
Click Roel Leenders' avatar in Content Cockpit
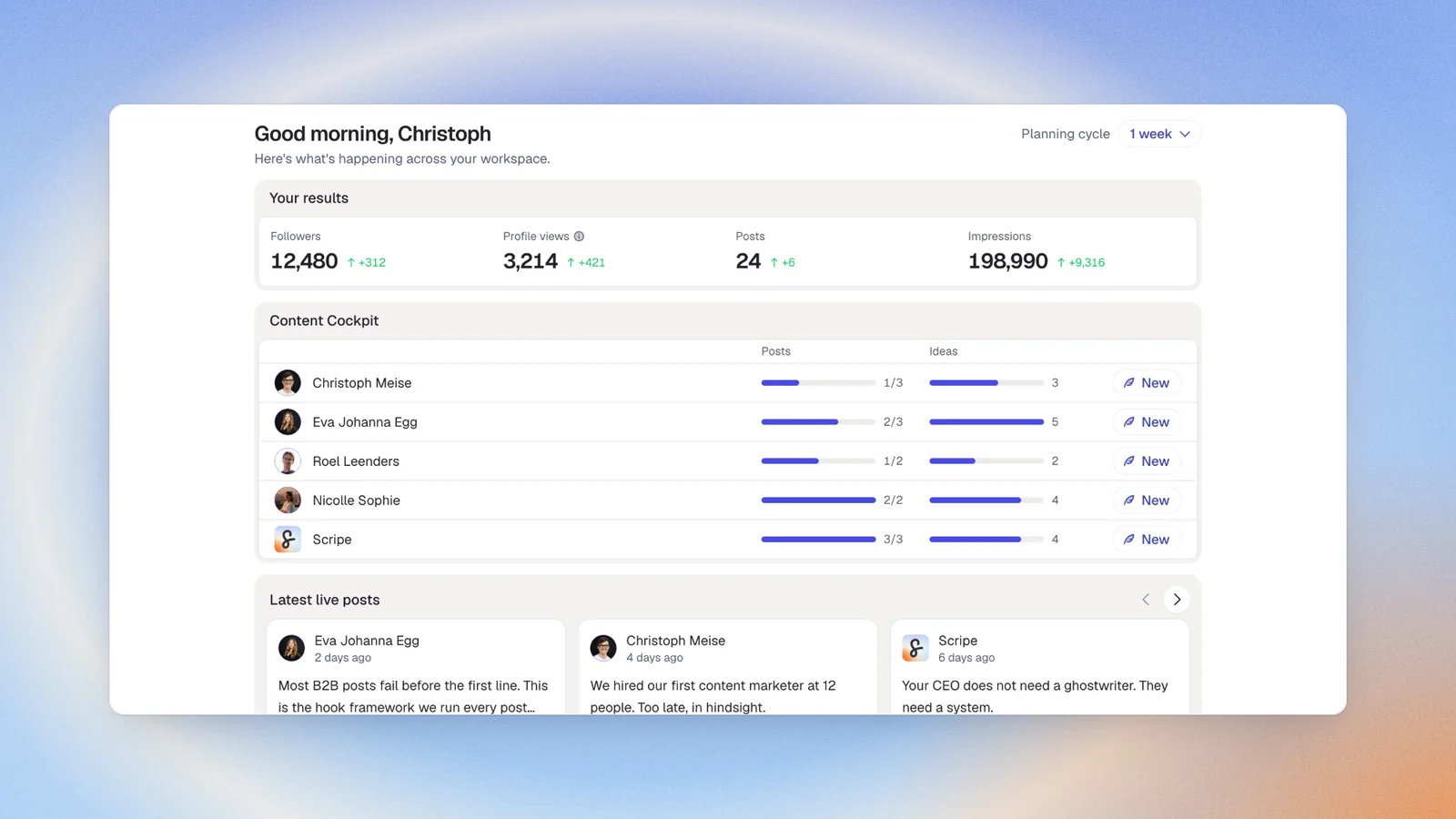pos(288,461)
